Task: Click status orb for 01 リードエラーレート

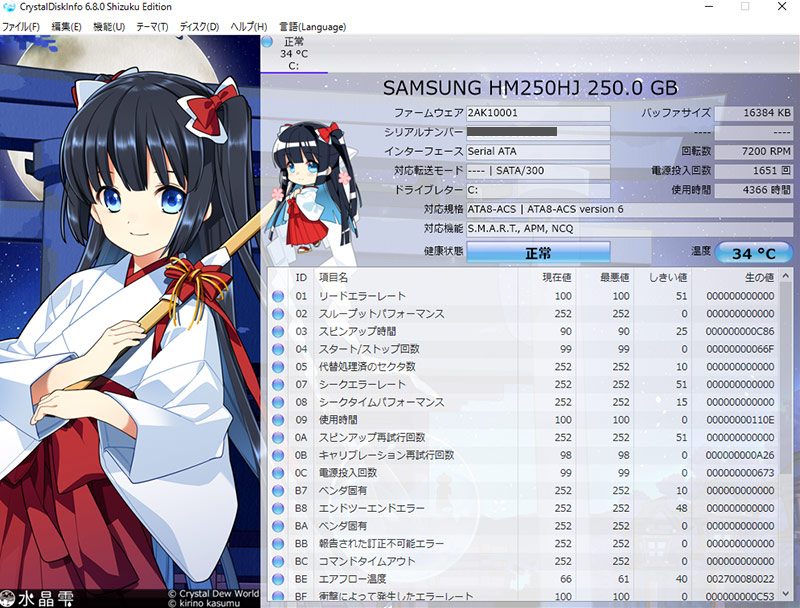Action: tap(278, 296)
